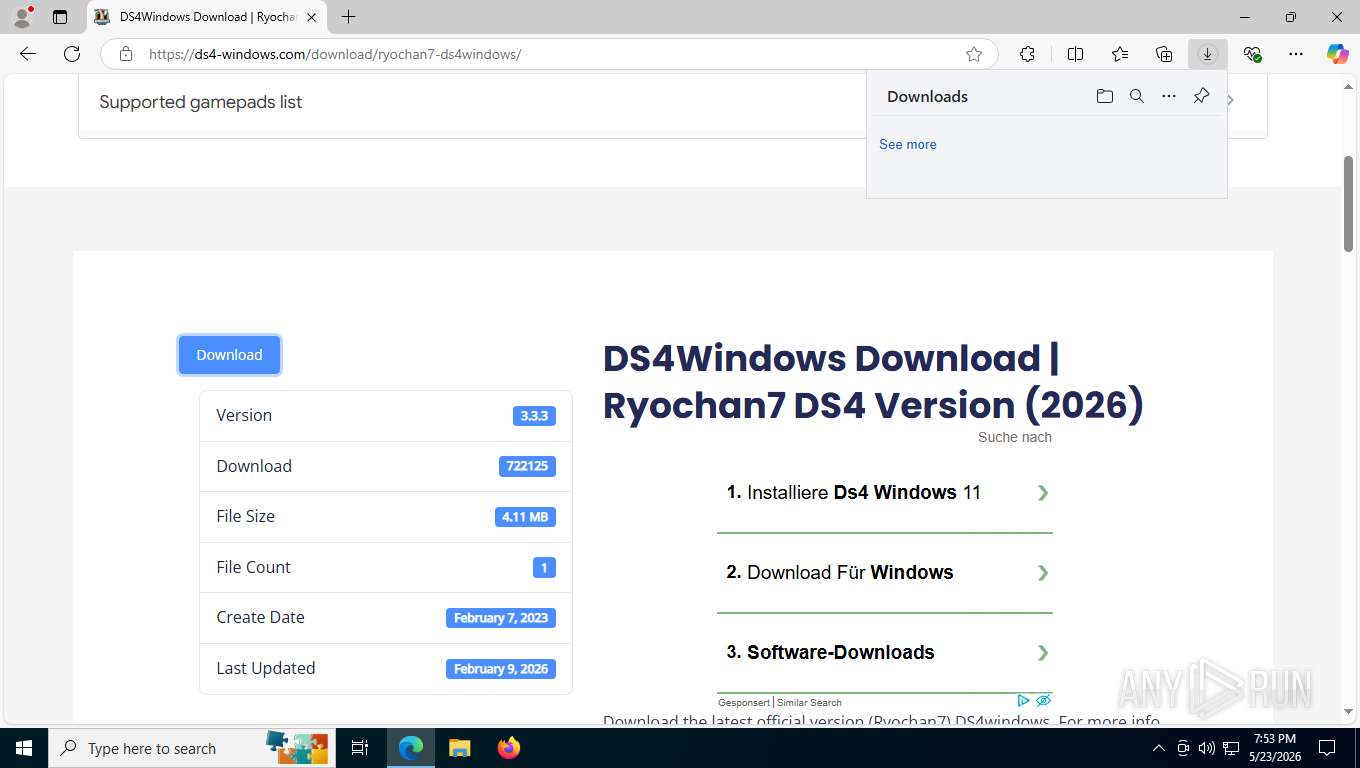Viewport: 1360px width, 768px height.
Task: Close the DS4Windows Download tab
Action: (311, 17)
